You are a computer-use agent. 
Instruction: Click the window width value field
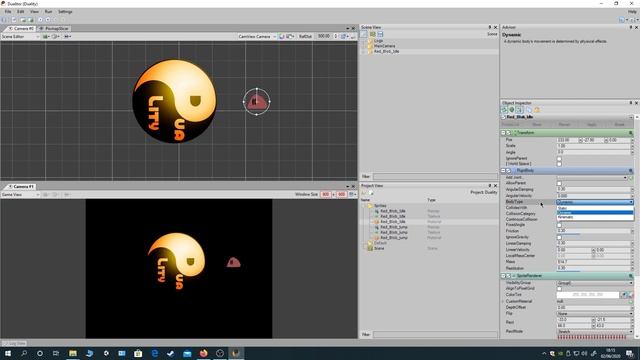coord(325,195)
